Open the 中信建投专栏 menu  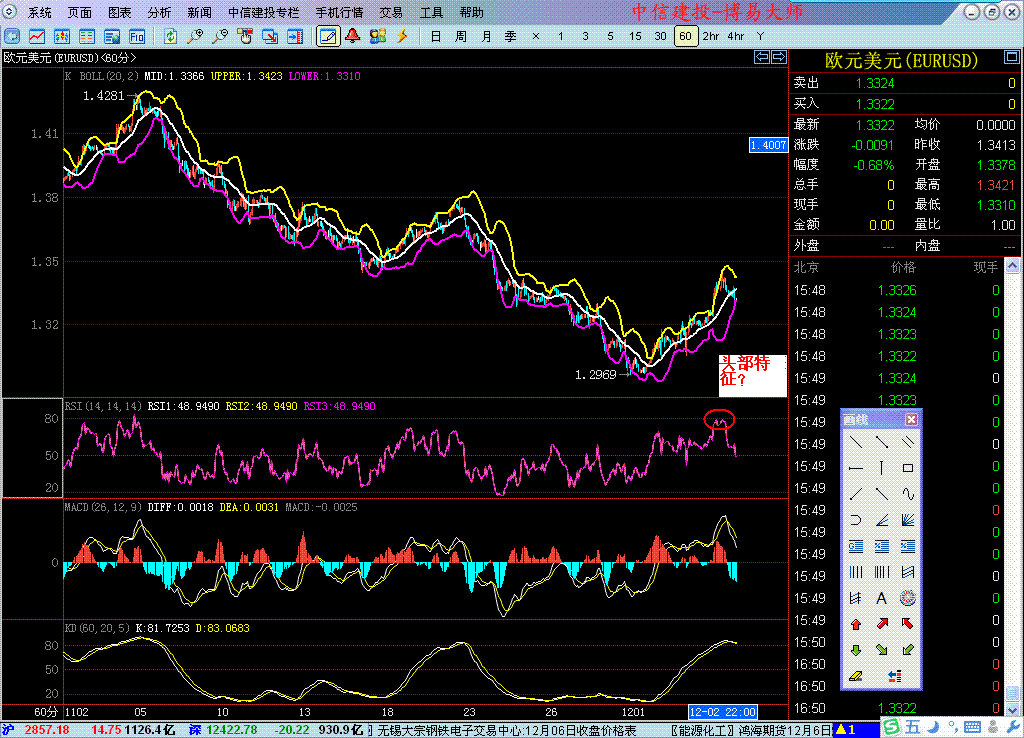(265, 13)
